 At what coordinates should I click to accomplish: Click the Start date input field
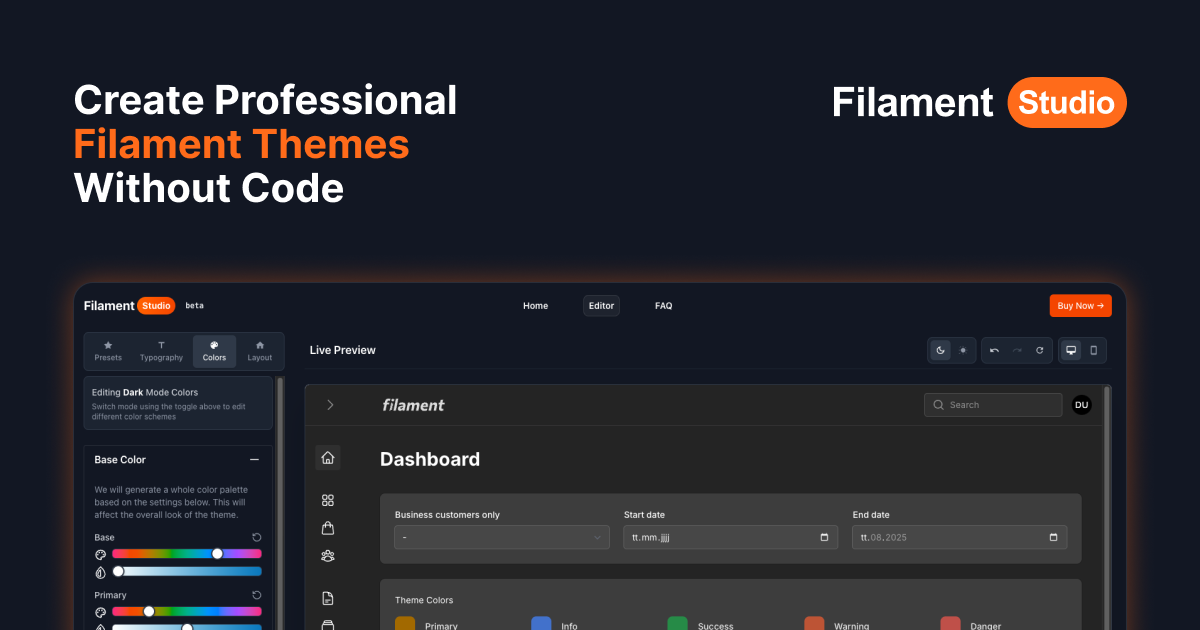coord(730,537)
